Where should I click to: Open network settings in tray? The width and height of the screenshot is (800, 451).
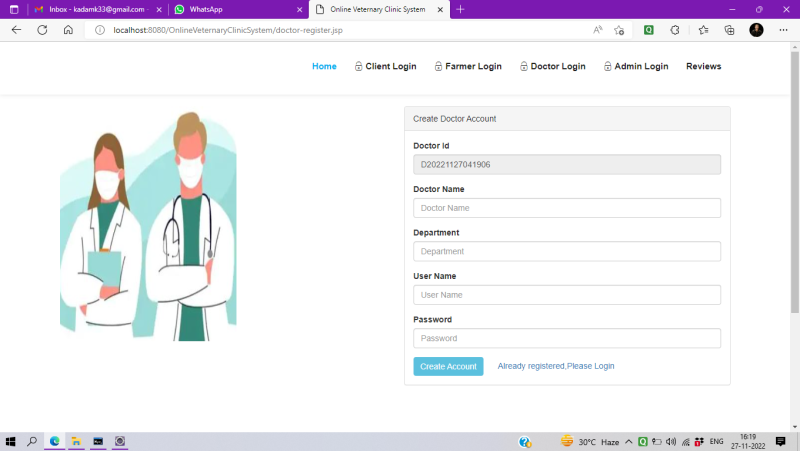tap(686, 442)
